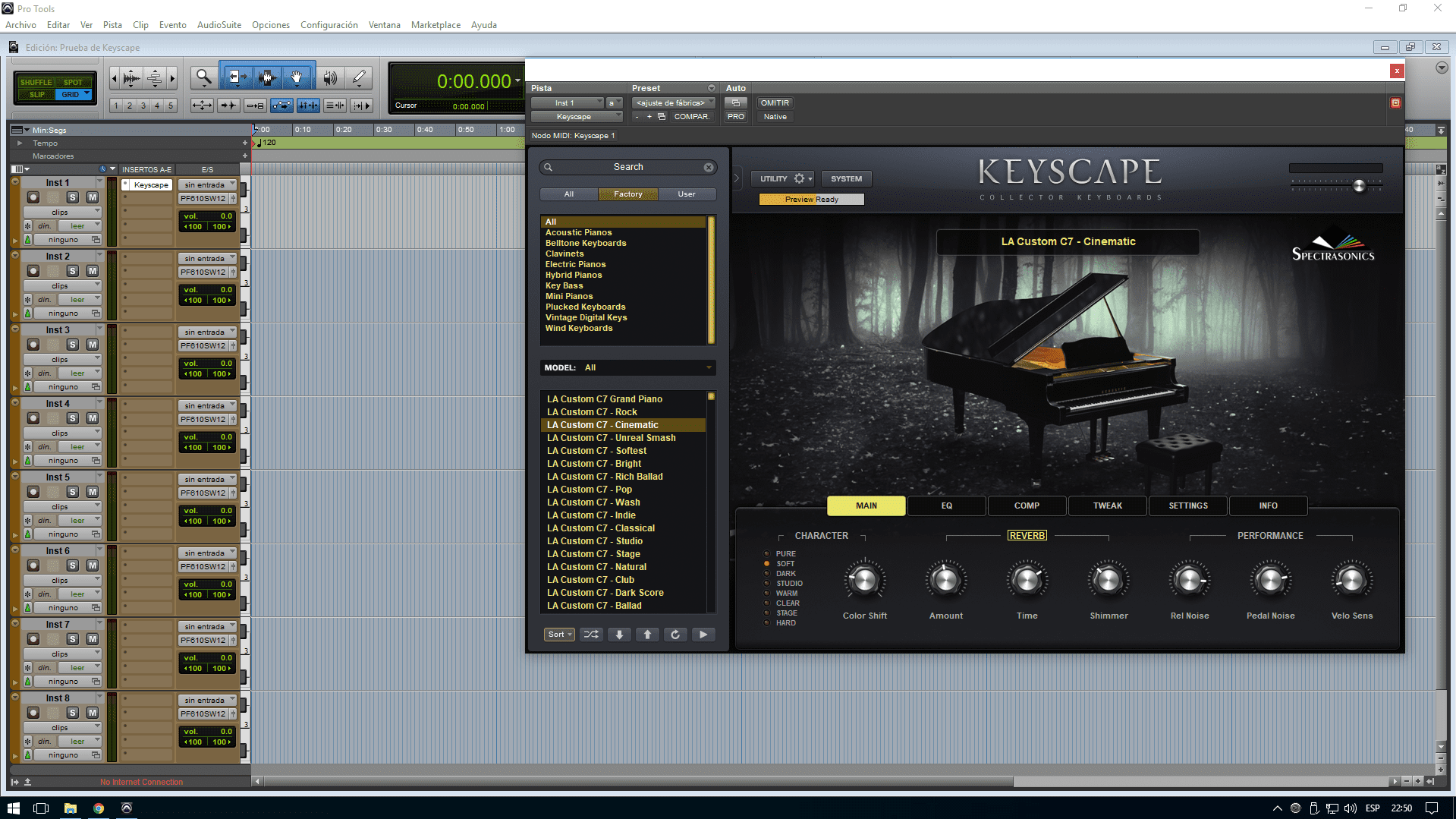
Task: Activate the Scrubber speaker tool
Action: click(330, 77)
